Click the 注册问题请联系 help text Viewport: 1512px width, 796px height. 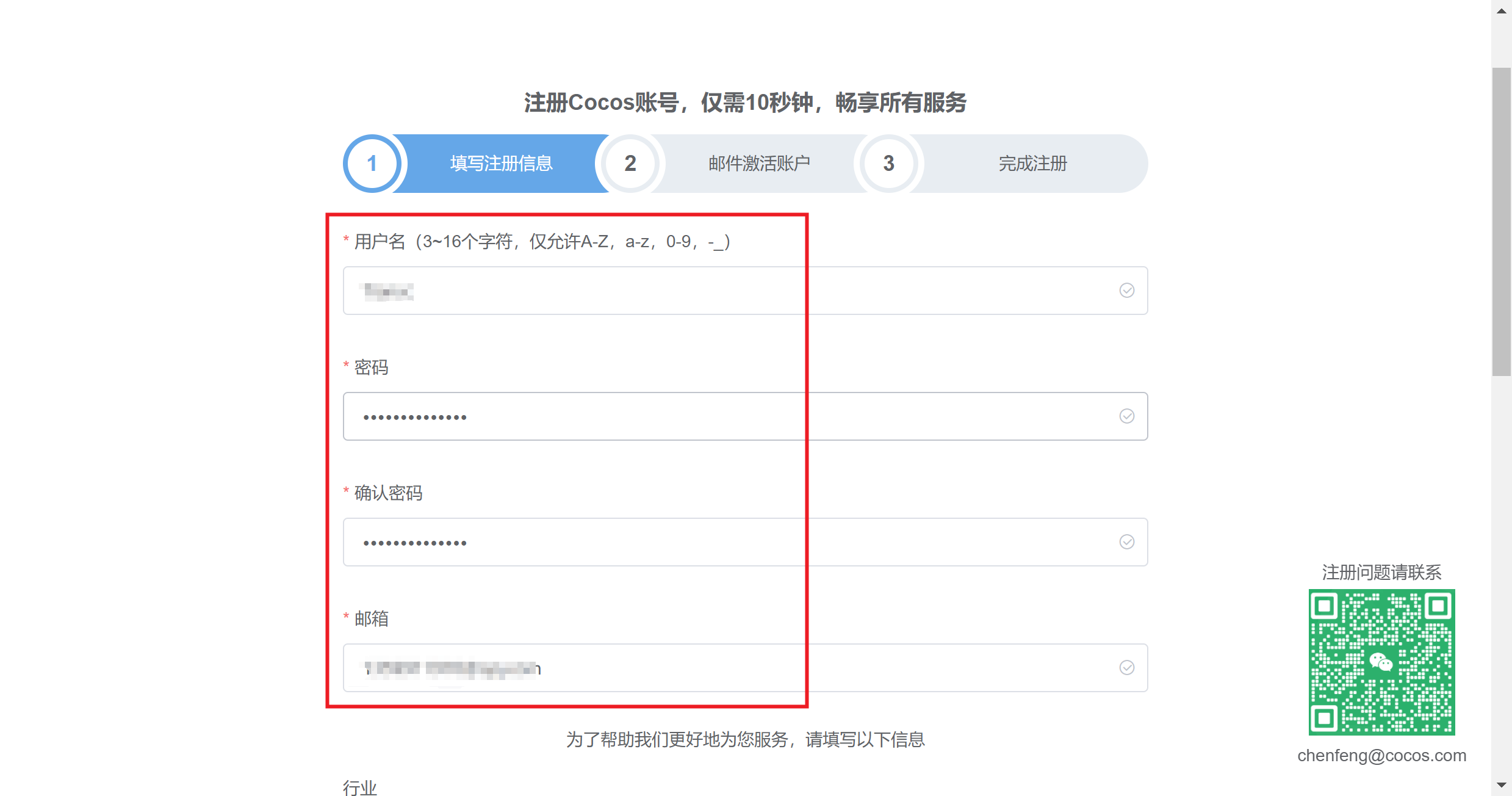[x=1381, y=573]
